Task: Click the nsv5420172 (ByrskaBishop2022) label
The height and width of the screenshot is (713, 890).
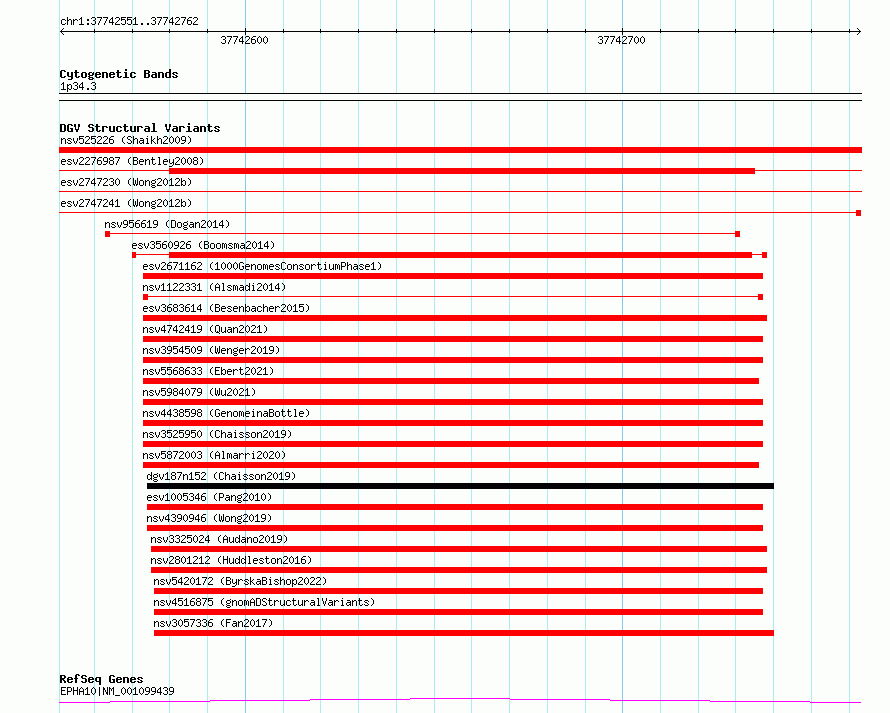Action: pyautogui.click(x=240, y=581)
